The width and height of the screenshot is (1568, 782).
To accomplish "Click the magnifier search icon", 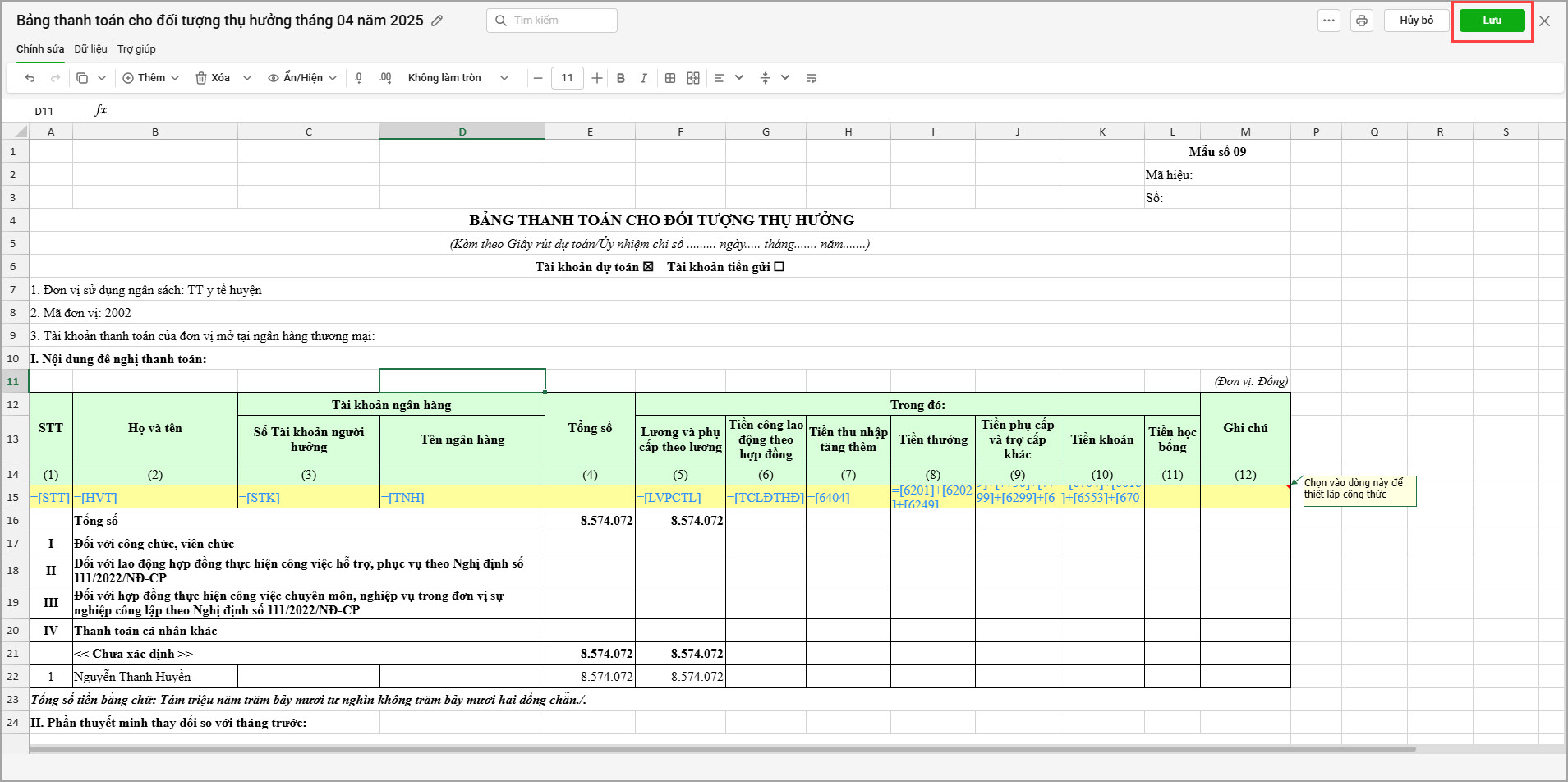I will [x=500, y=21].
